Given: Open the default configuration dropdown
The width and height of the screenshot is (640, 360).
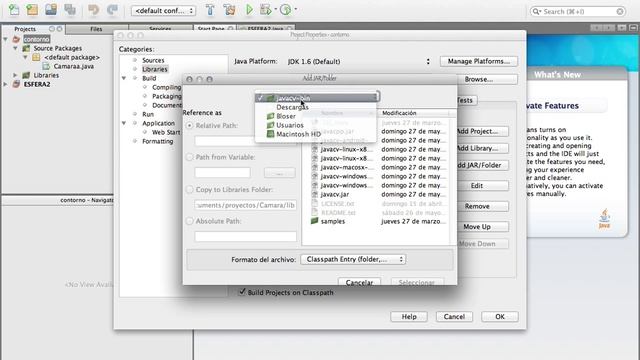Looking at the screenshot, I should point(163,11).
